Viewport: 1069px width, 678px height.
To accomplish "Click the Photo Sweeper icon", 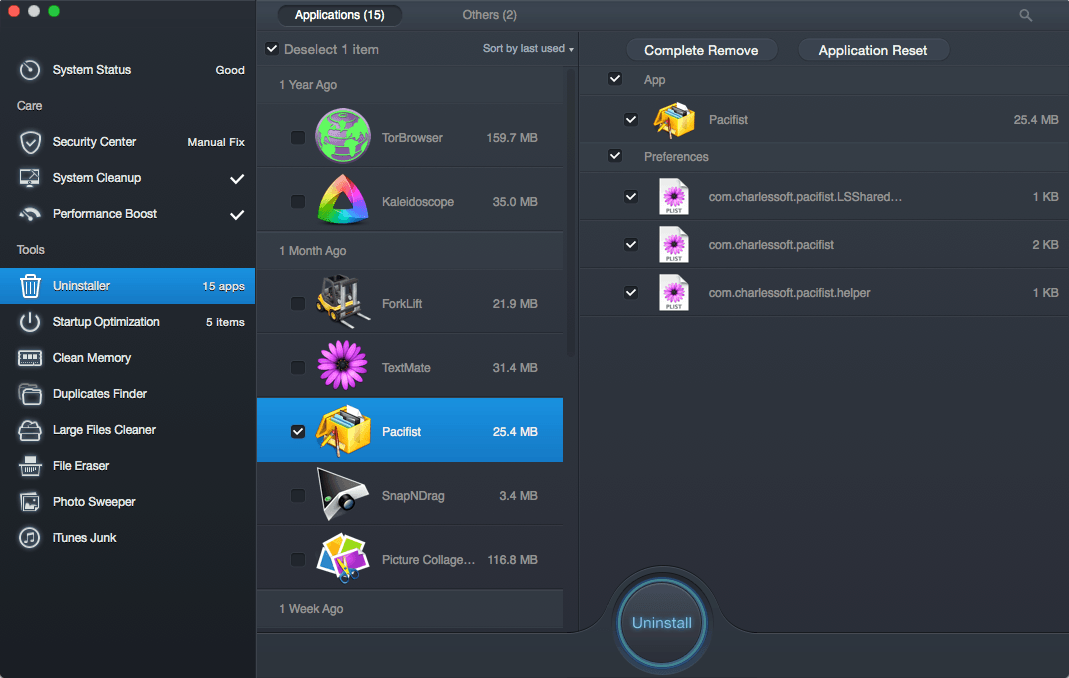I will tap(30, 502).
